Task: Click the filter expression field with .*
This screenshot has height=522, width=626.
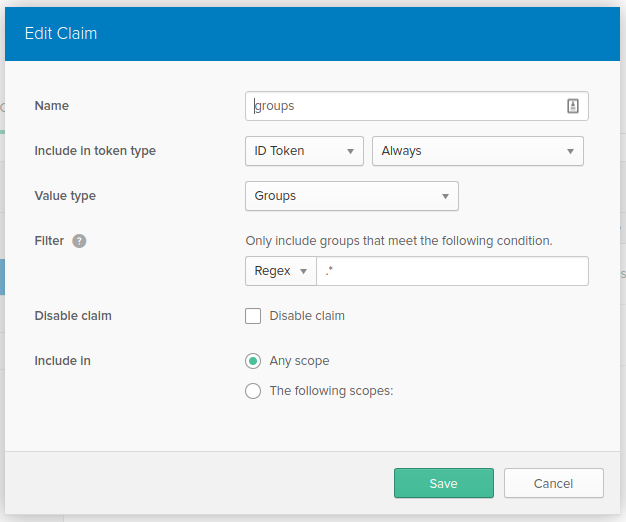Action: click(452, 271)
